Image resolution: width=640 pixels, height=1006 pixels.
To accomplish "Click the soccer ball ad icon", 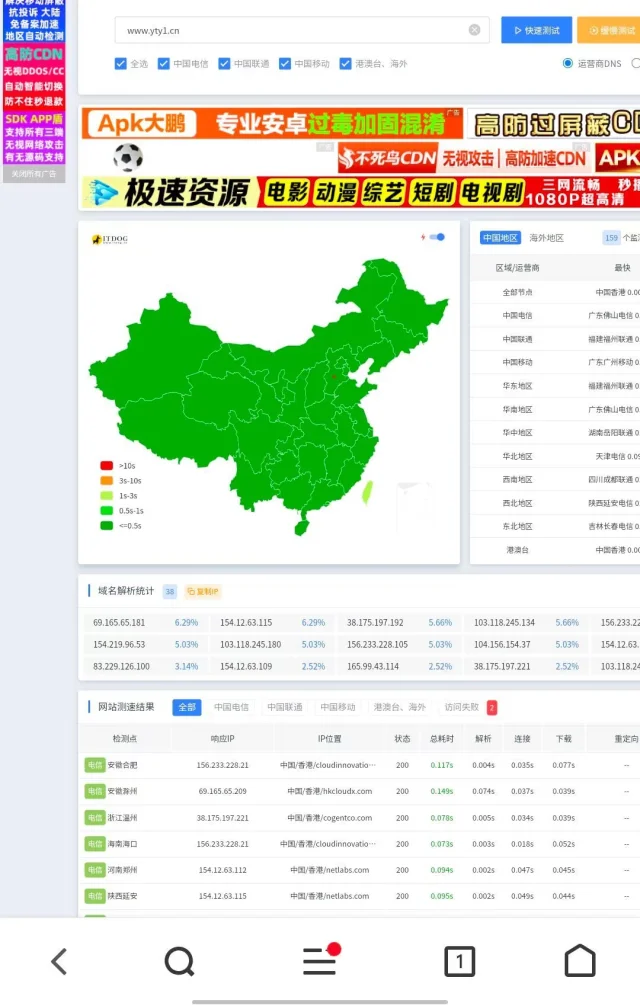I will 127,157.
